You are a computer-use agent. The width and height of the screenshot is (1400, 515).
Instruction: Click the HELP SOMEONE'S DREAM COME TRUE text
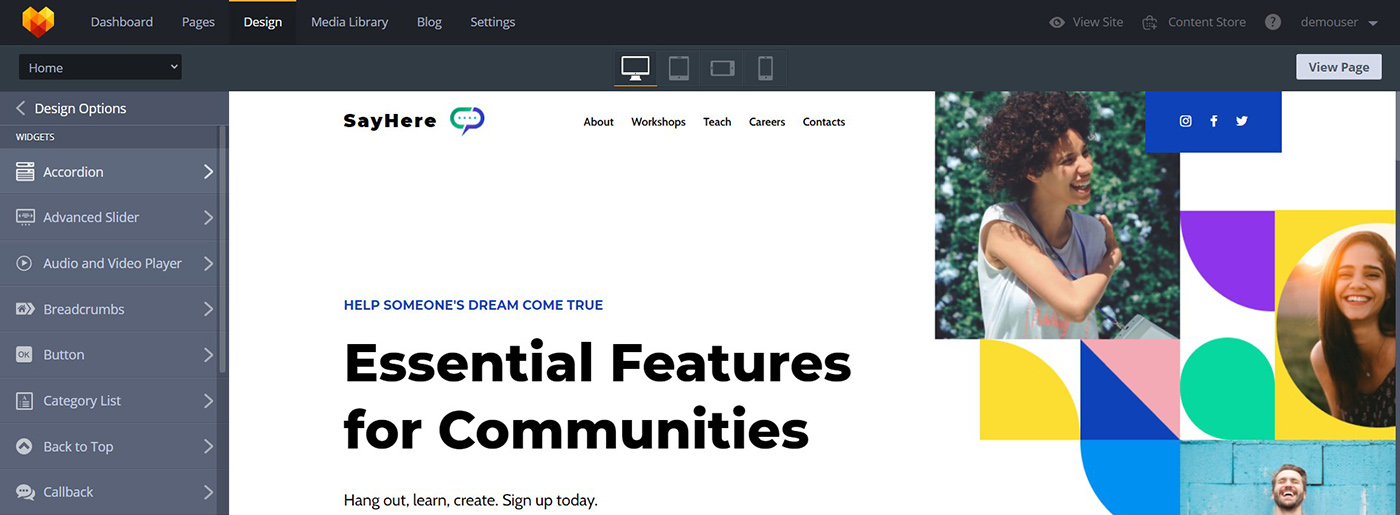pyautogui.click(x=473, y=305)
